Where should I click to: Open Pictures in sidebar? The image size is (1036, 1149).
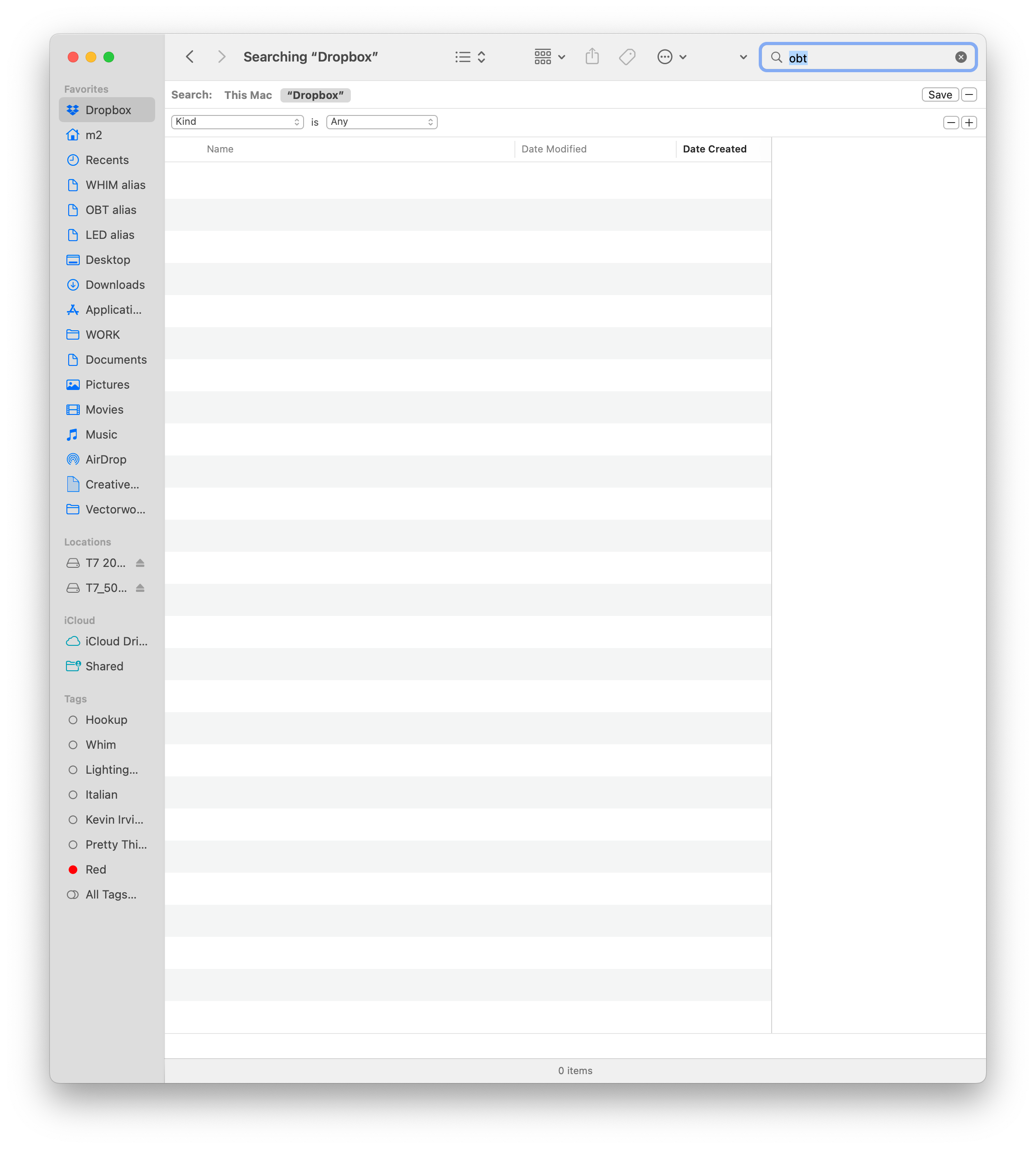pos(107,385)
